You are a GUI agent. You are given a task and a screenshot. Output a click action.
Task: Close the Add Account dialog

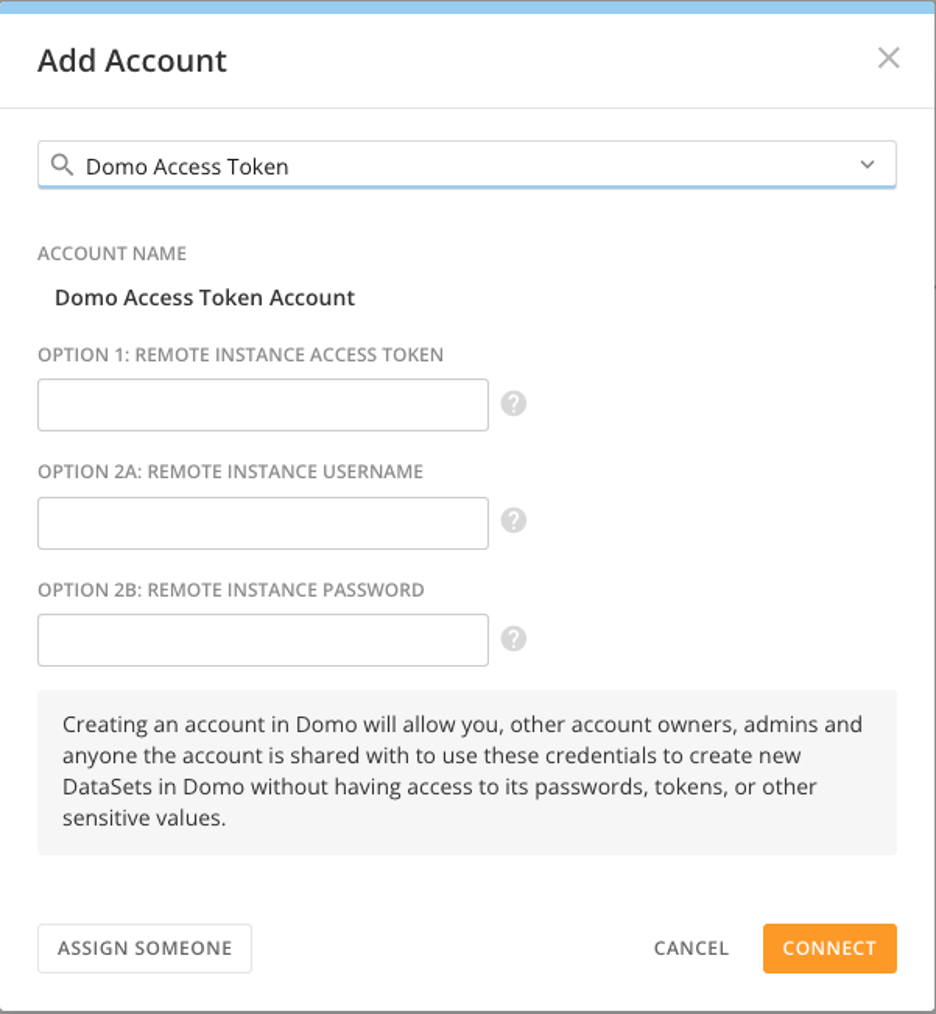[888, 59]
